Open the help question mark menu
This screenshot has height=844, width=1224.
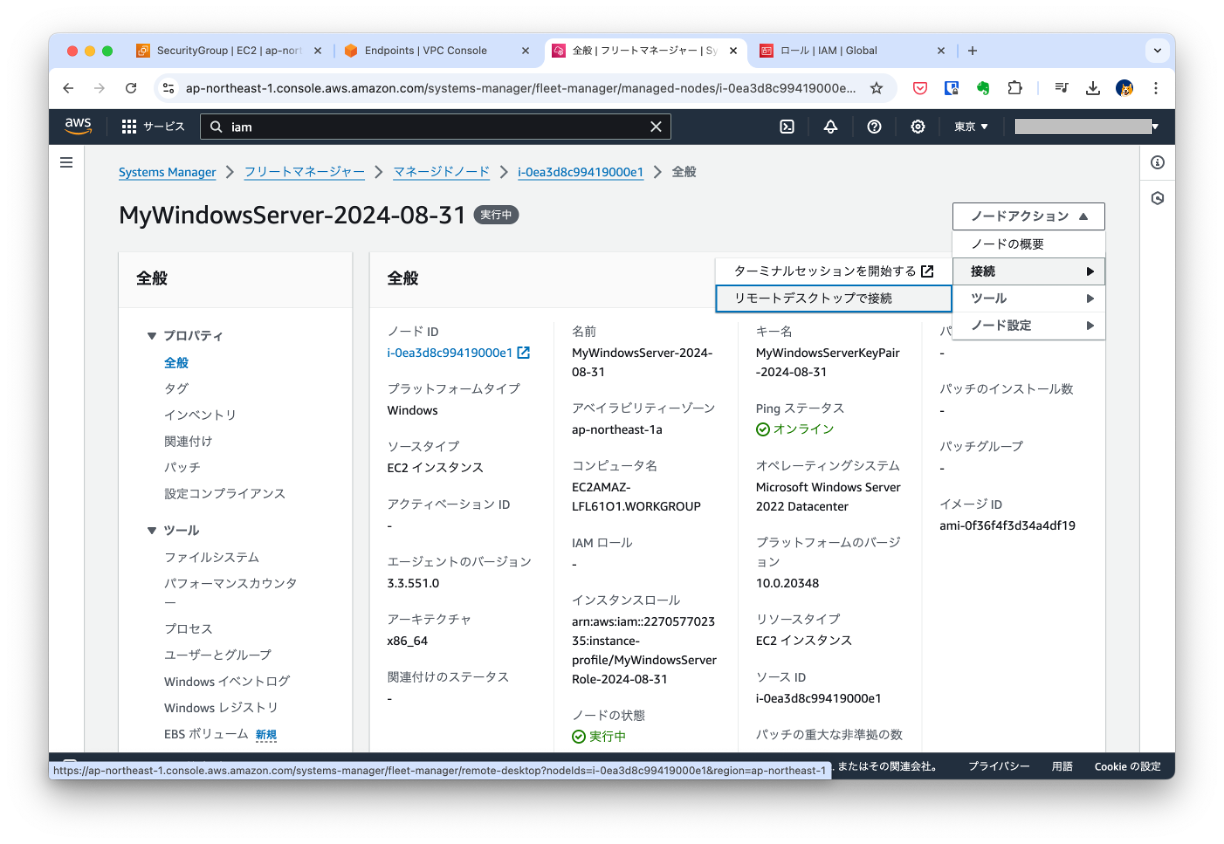[x=874, y=127]
